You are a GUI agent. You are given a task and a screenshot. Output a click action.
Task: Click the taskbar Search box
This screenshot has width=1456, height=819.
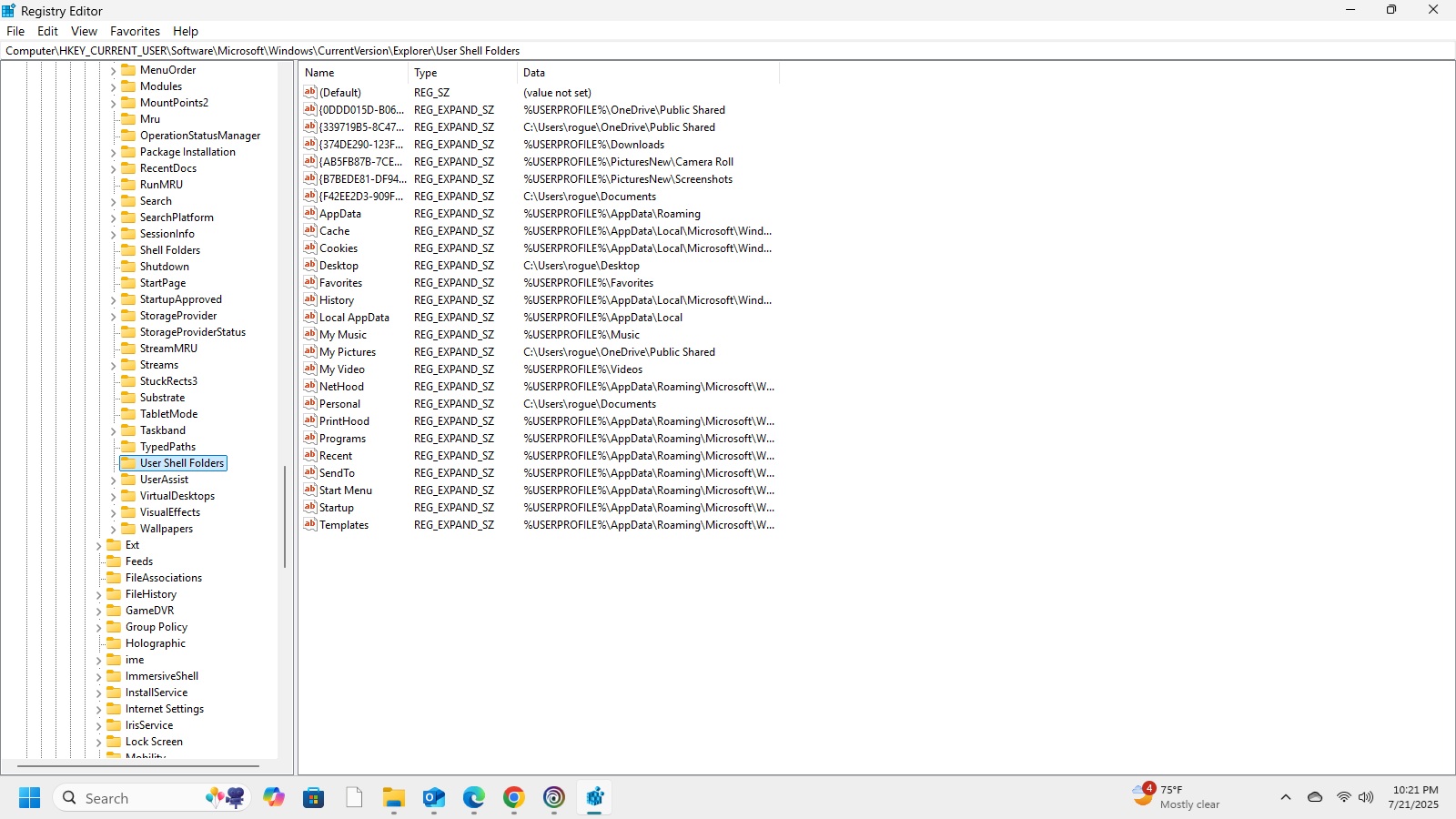pyautogui.click(x=152, y=798)
